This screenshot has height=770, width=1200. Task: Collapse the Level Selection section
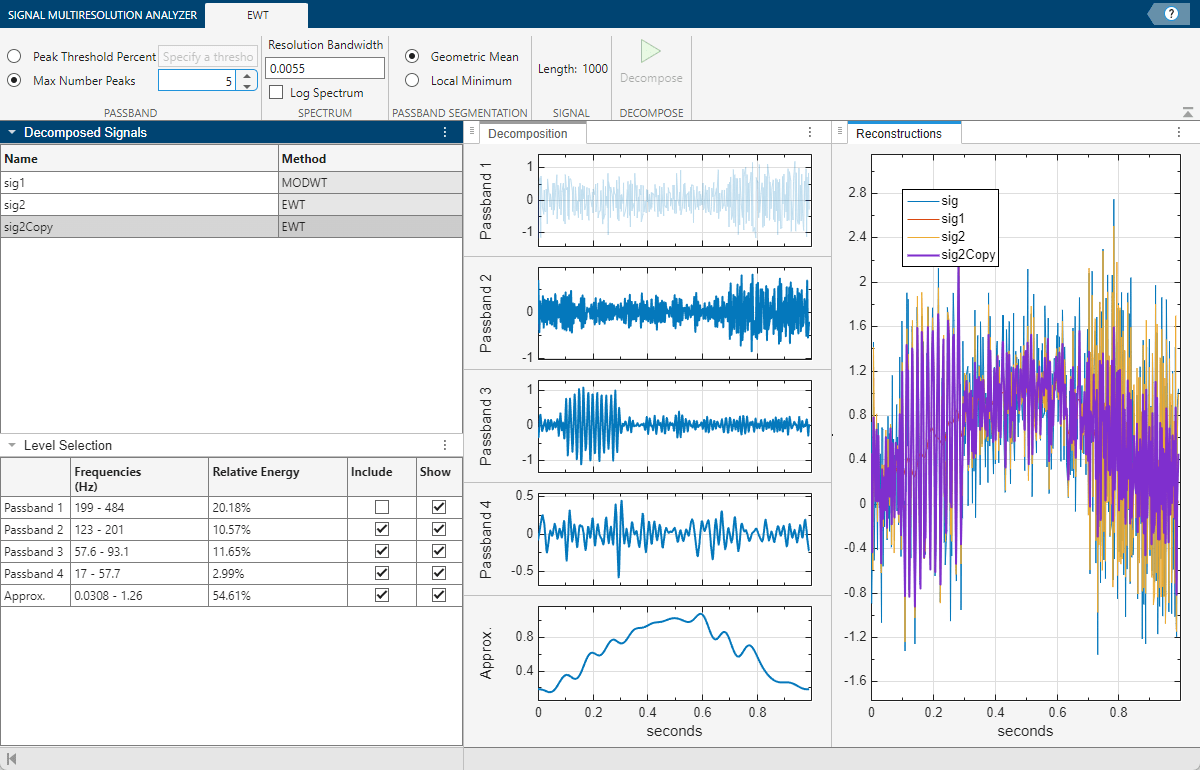[10, 445]
